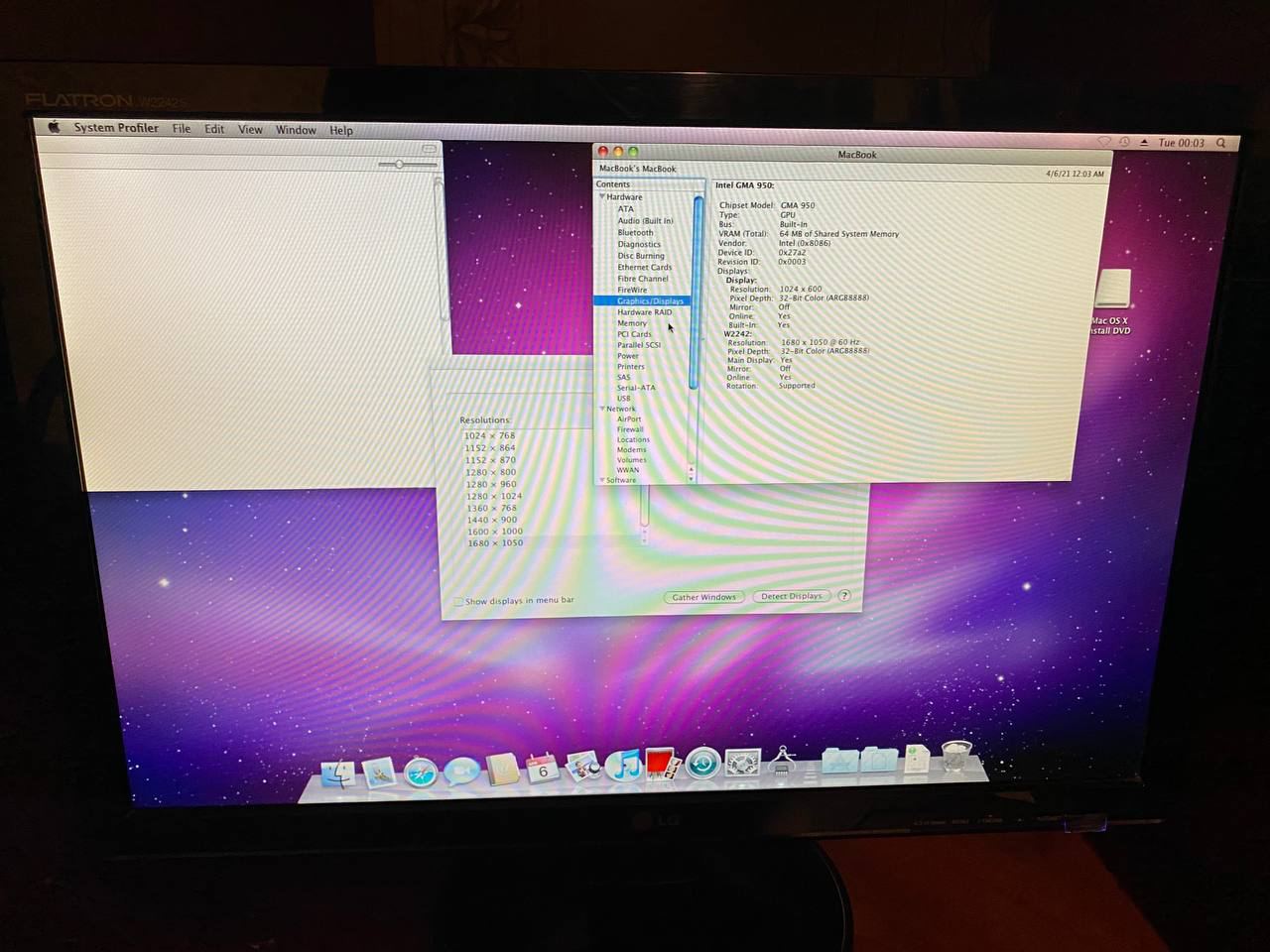Click the help question mark button
The height and width of the screenshot is (952, 1270).
(x=844, y=596)
